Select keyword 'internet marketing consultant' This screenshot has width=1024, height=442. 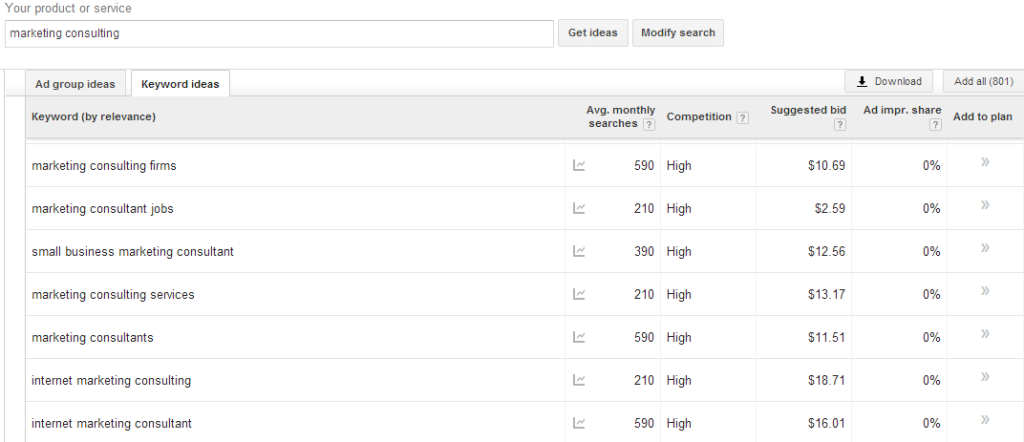112,424
